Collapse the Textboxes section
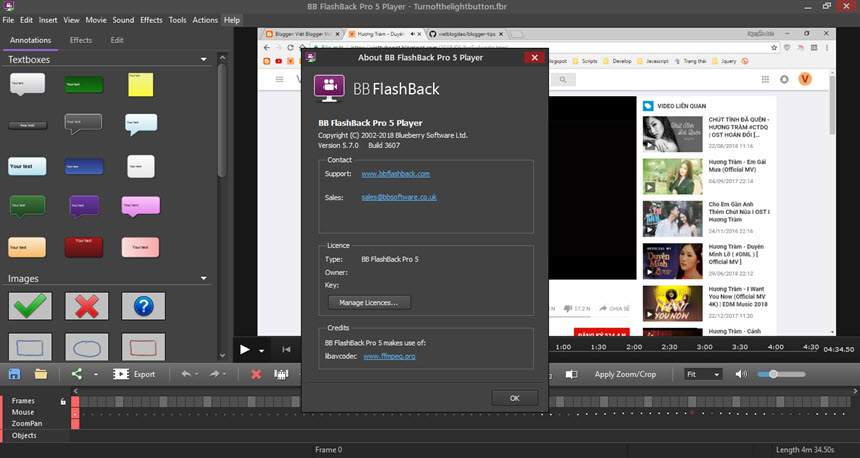Screen dimensions: 860x458 click(204, 59)
